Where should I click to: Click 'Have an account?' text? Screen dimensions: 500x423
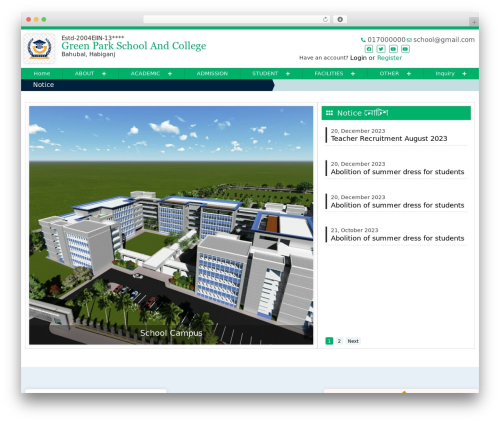(324, 58)
